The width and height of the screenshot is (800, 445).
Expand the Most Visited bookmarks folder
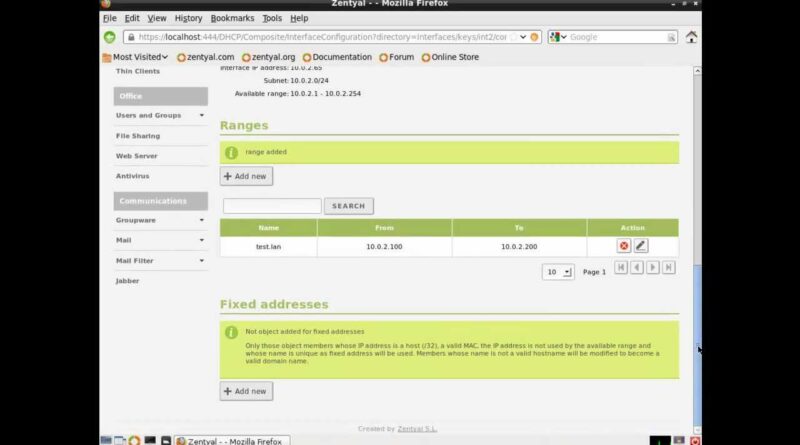[135, 57]
